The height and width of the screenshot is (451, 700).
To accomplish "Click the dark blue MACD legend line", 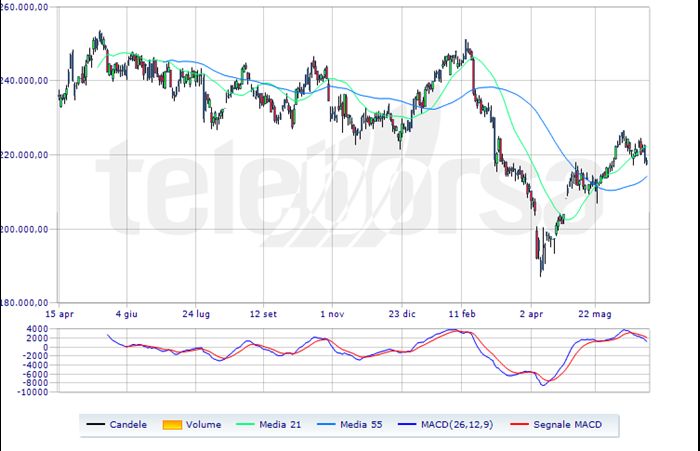I will [407, 424].
